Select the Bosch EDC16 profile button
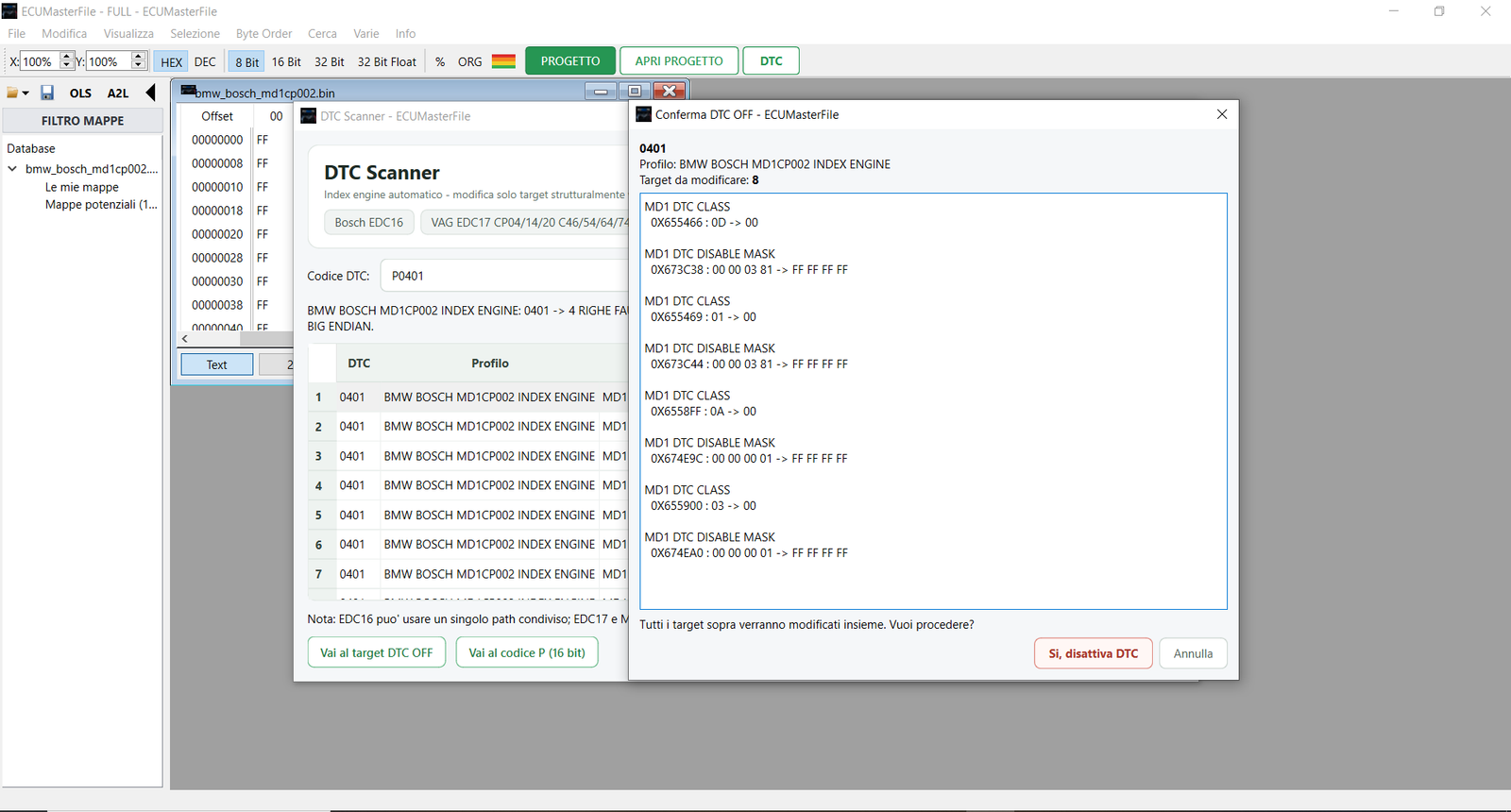The height and width of the screenshot is (812, 1511). coord(368,222)
